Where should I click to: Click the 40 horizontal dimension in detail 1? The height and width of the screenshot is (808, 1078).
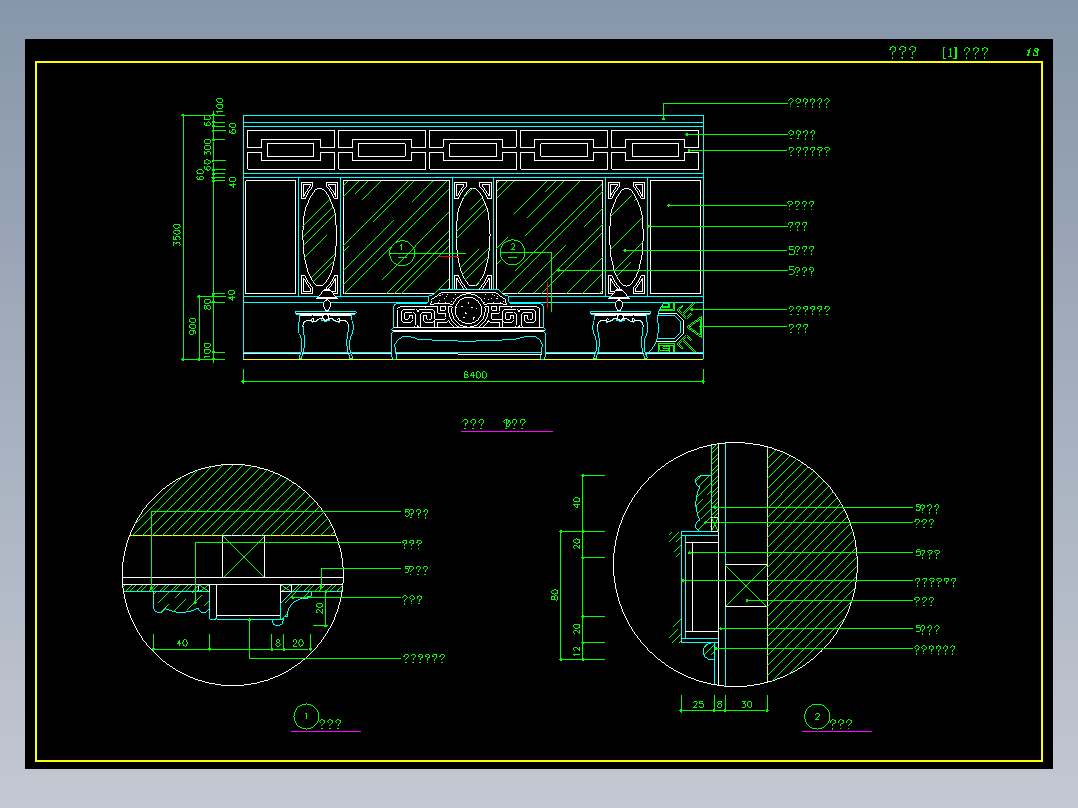pos(182,643)
